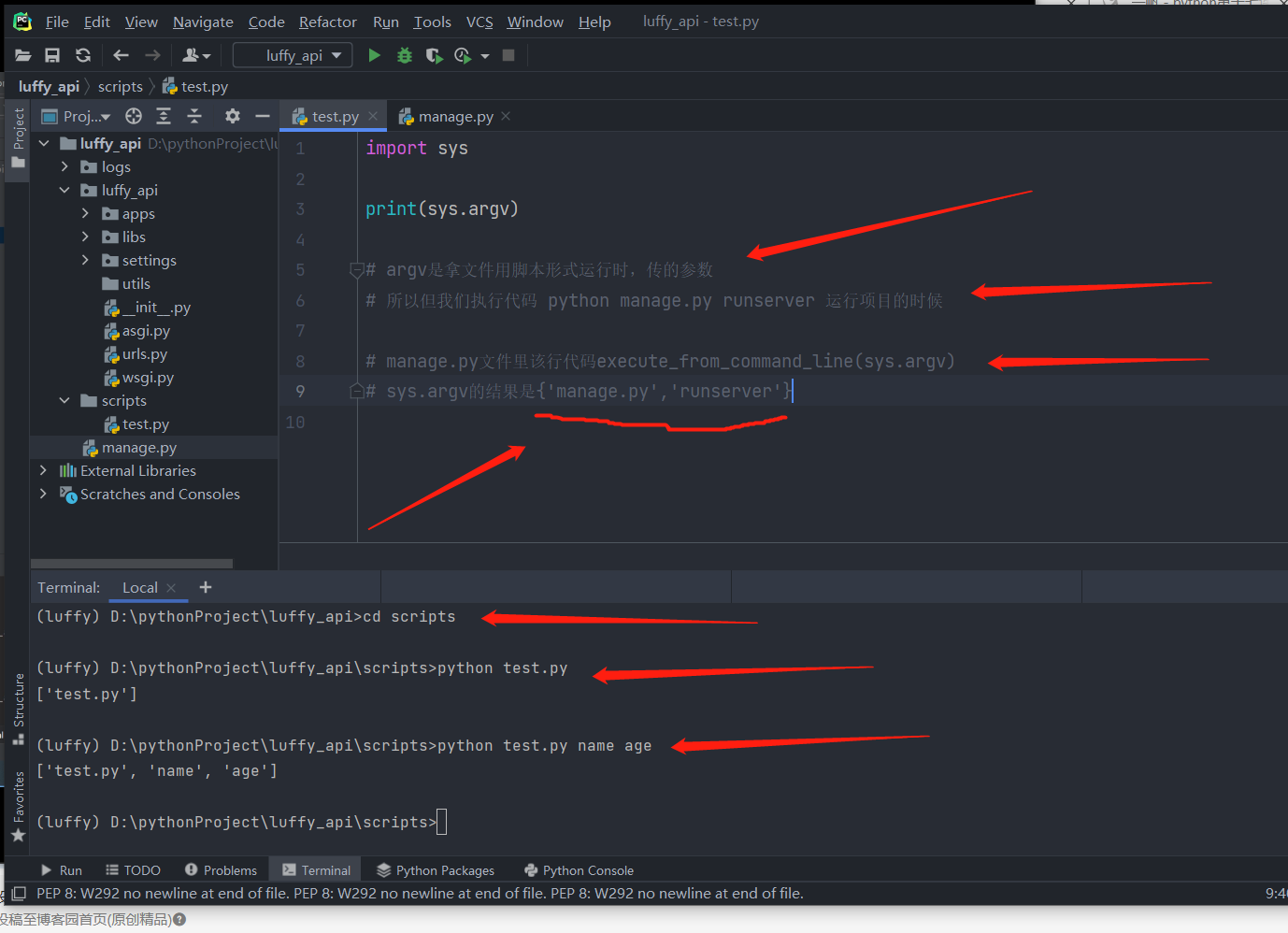Click the Synchronize/reload toolbar icon
Viewport: 1288px width, 933px height.
(x=83, y=55)
